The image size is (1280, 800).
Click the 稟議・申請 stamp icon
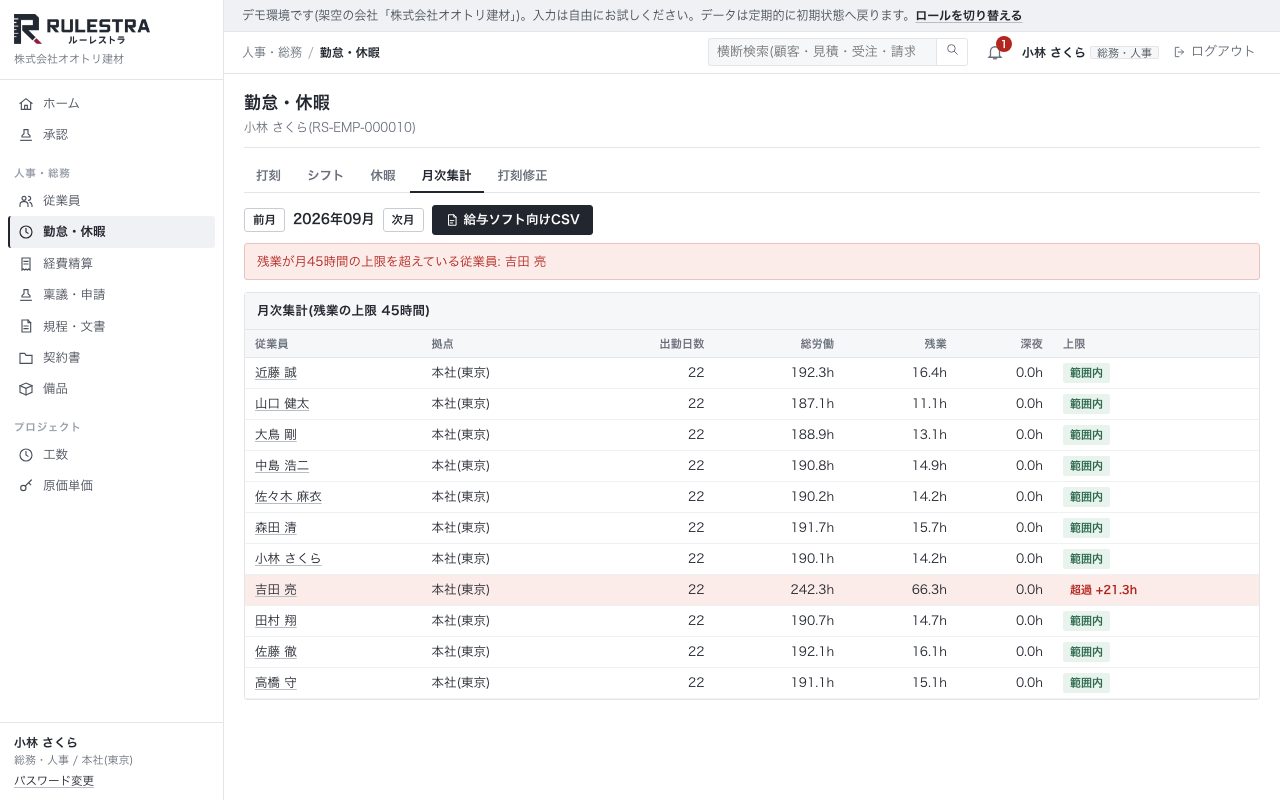click(26, 295)
